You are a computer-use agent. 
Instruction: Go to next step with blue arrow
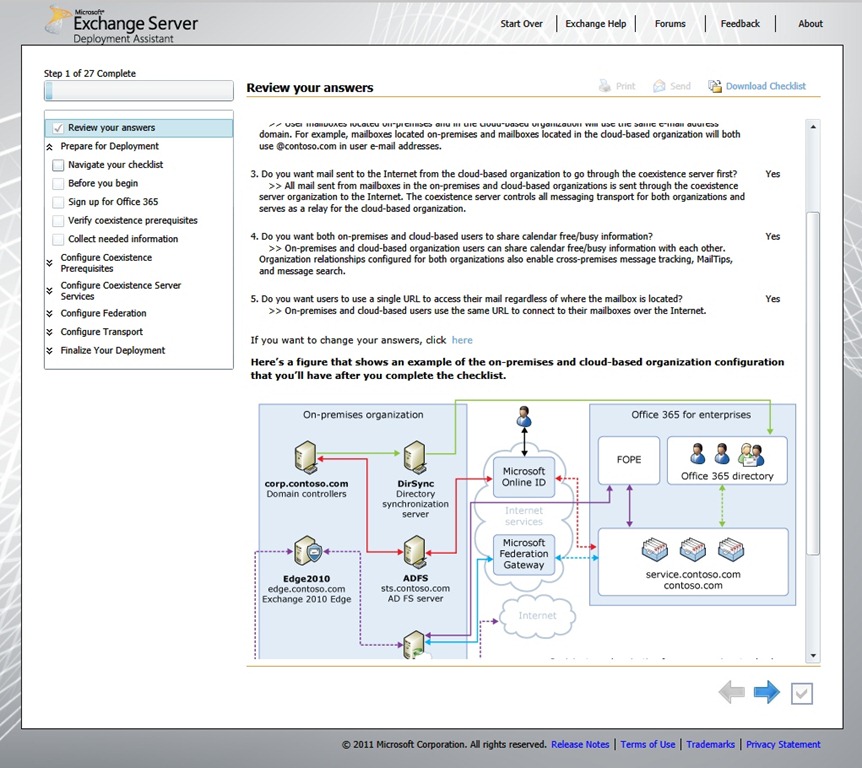coord(767,692)
